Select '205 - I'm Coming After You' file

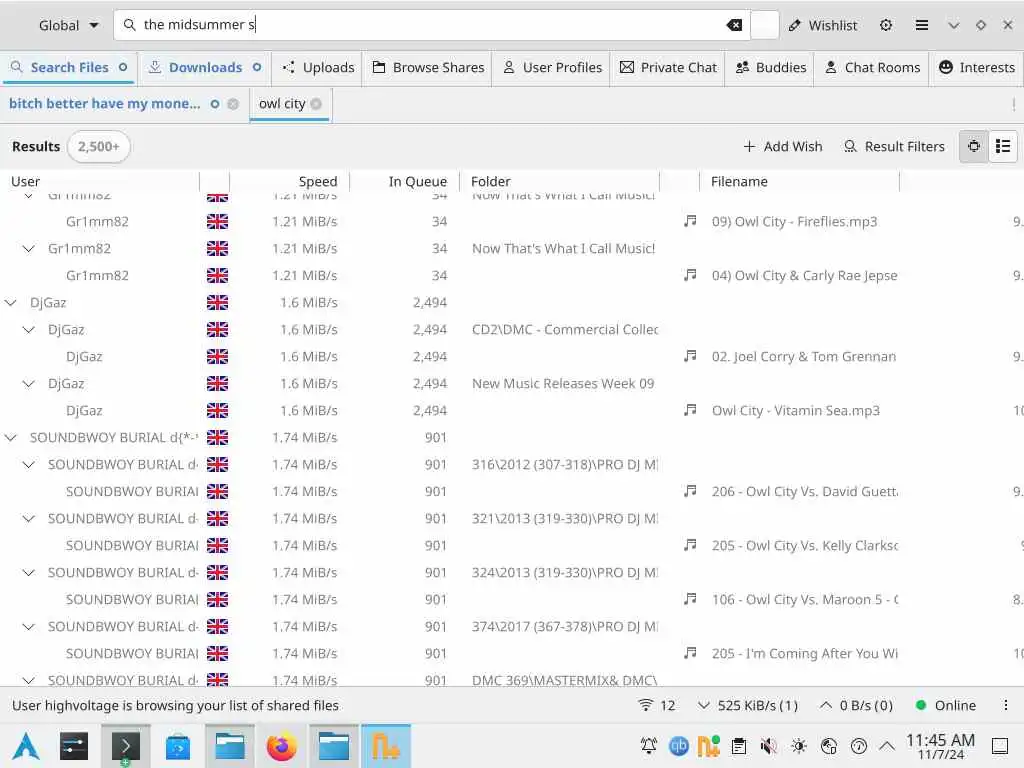pyautogui.click(x=805, y=654)
